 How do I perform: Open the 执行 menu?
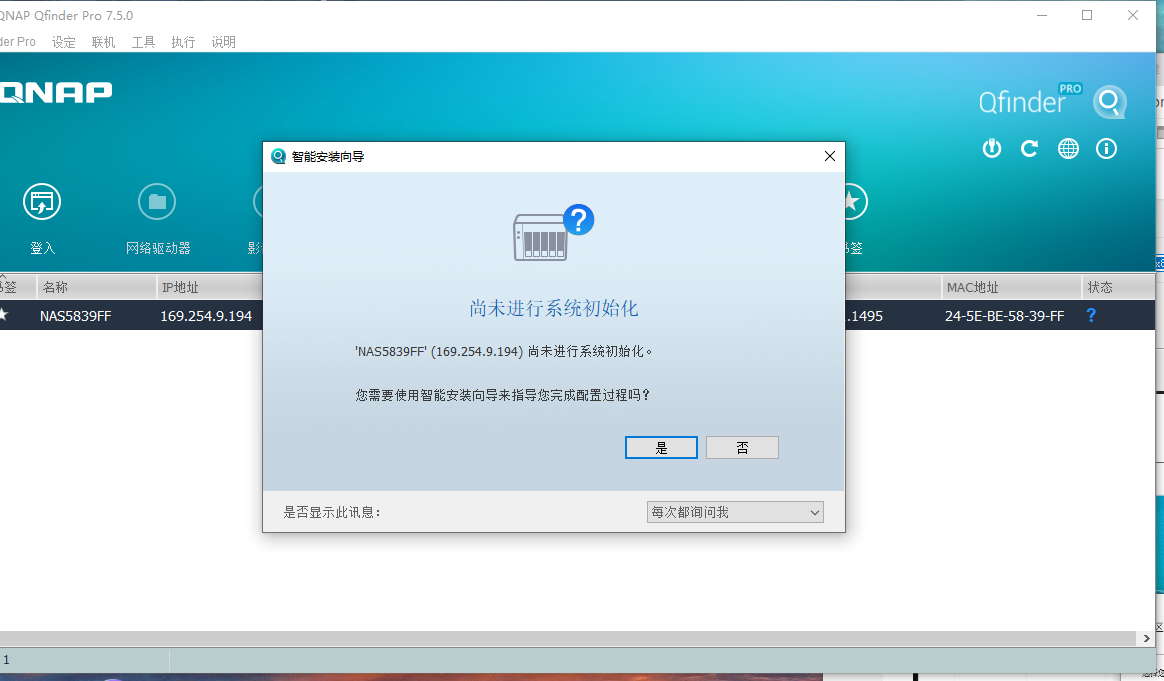click(183, 42)
